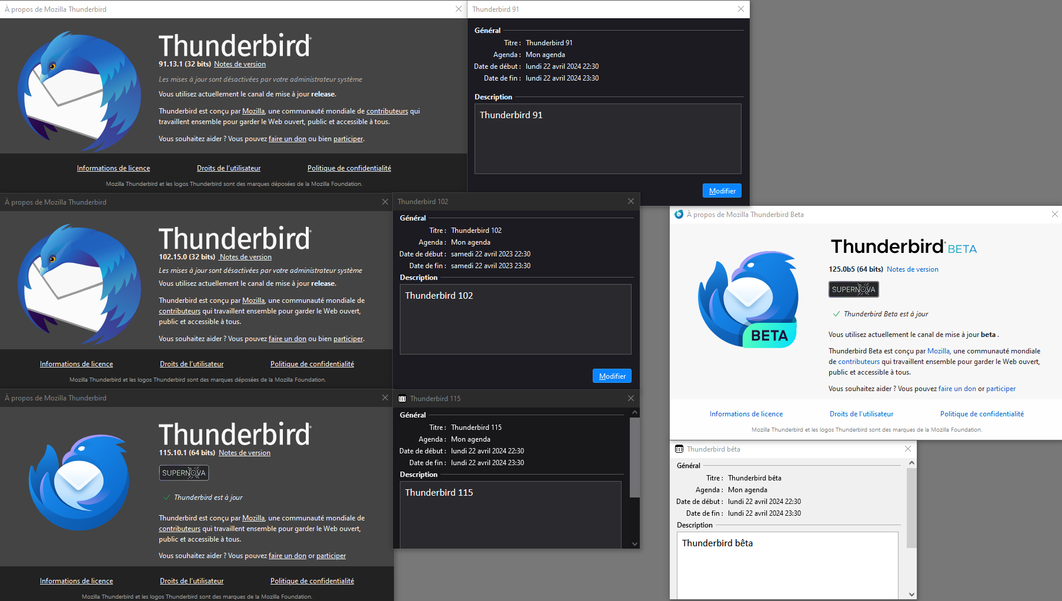The image size is (1062, 601).
Task: Click the Supernova badge in the 115.10.1 dialog
Action: (x=184, y=473)
